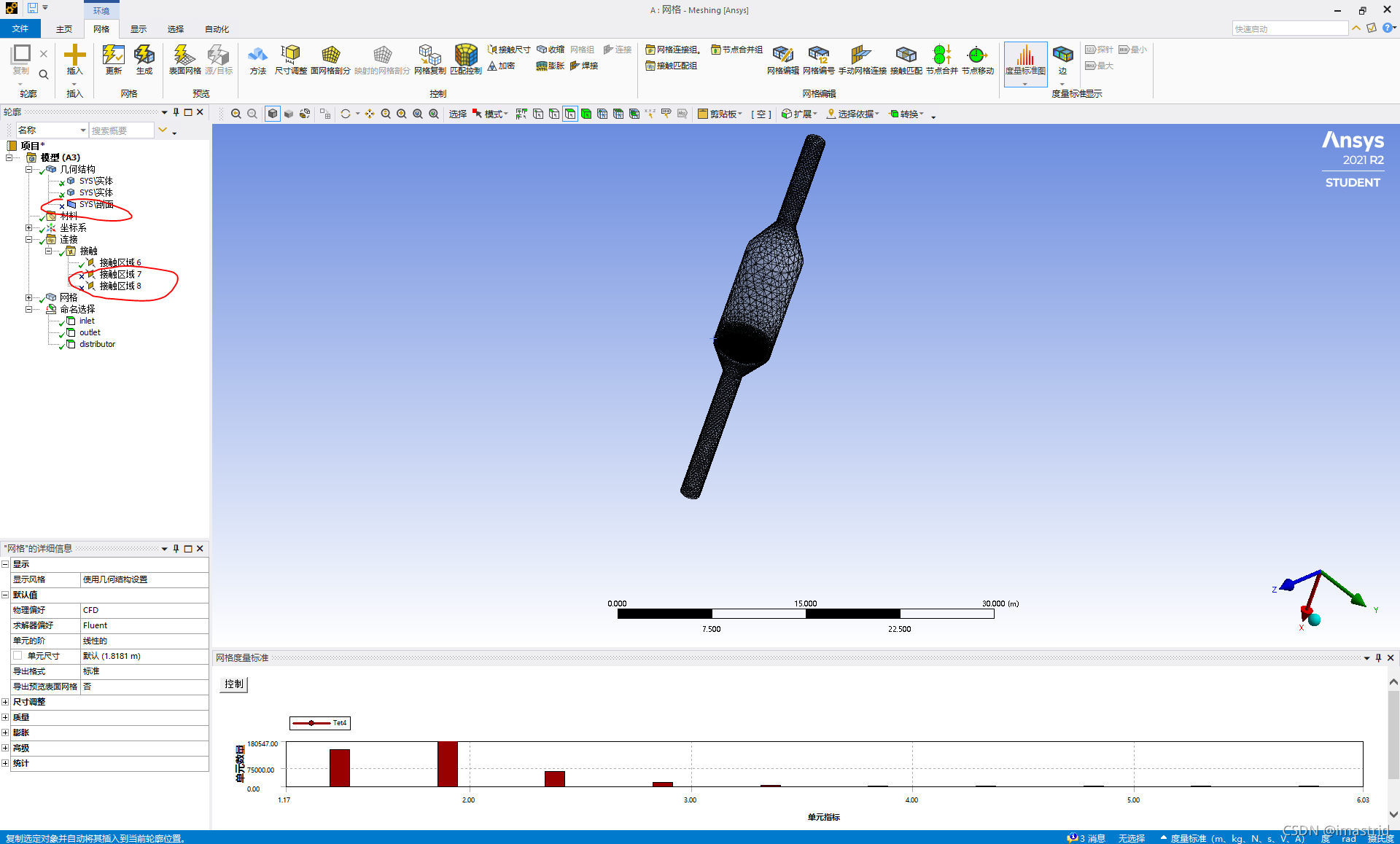The width and height of the screenshot is (1400, 844).
Task: Select the outlet named selection
Action: [x=90, y=332]
